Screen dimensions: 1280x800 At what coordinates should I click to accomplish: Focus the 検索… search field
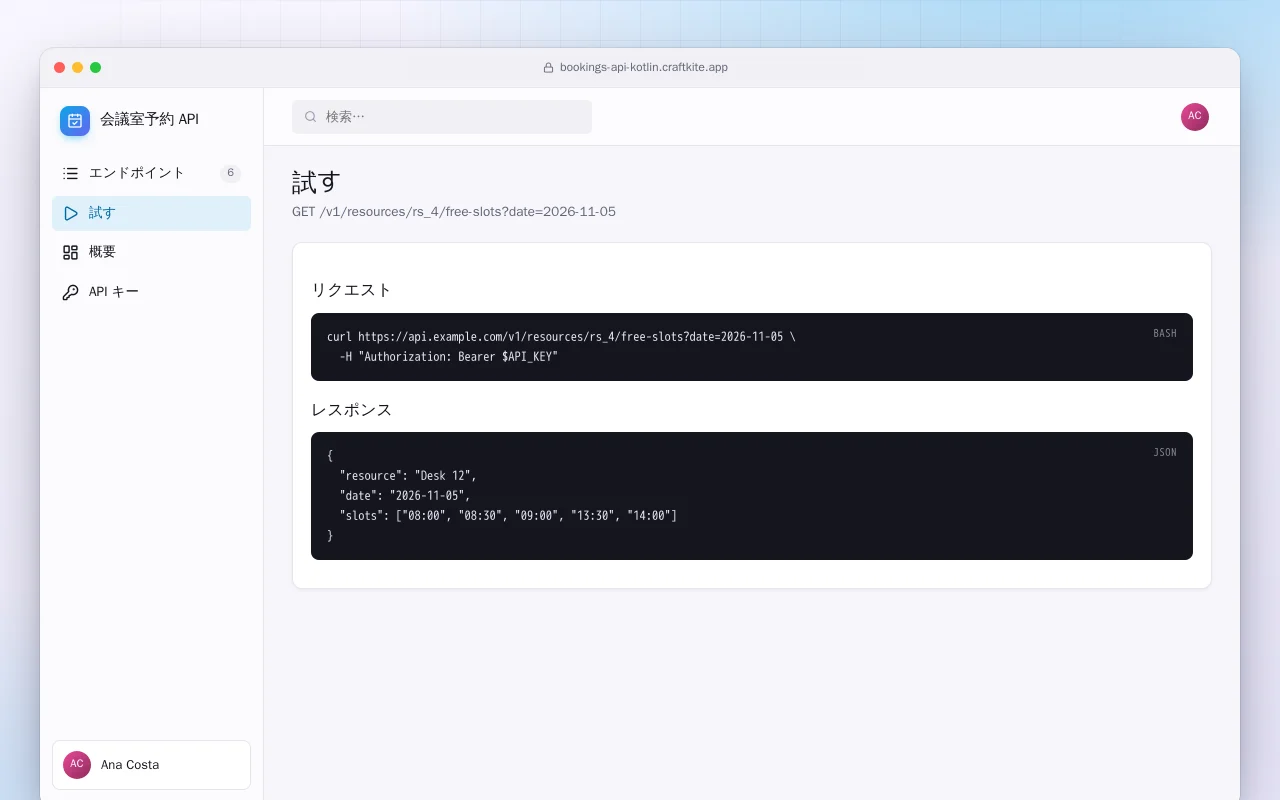pos(442,117)
